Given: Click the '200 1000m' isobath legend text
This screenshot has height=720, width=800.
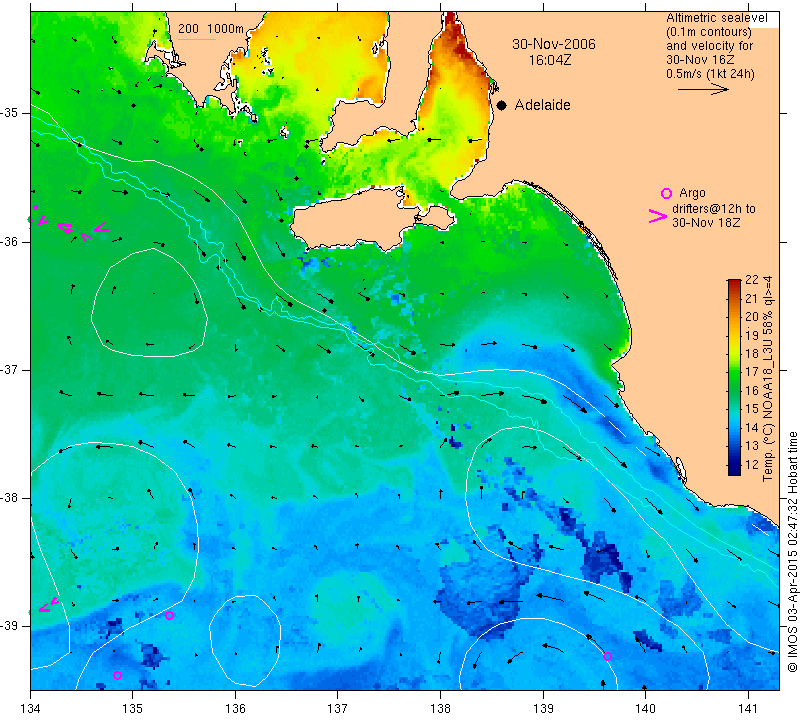Looking at the screenshot, I should pos(211,29).
